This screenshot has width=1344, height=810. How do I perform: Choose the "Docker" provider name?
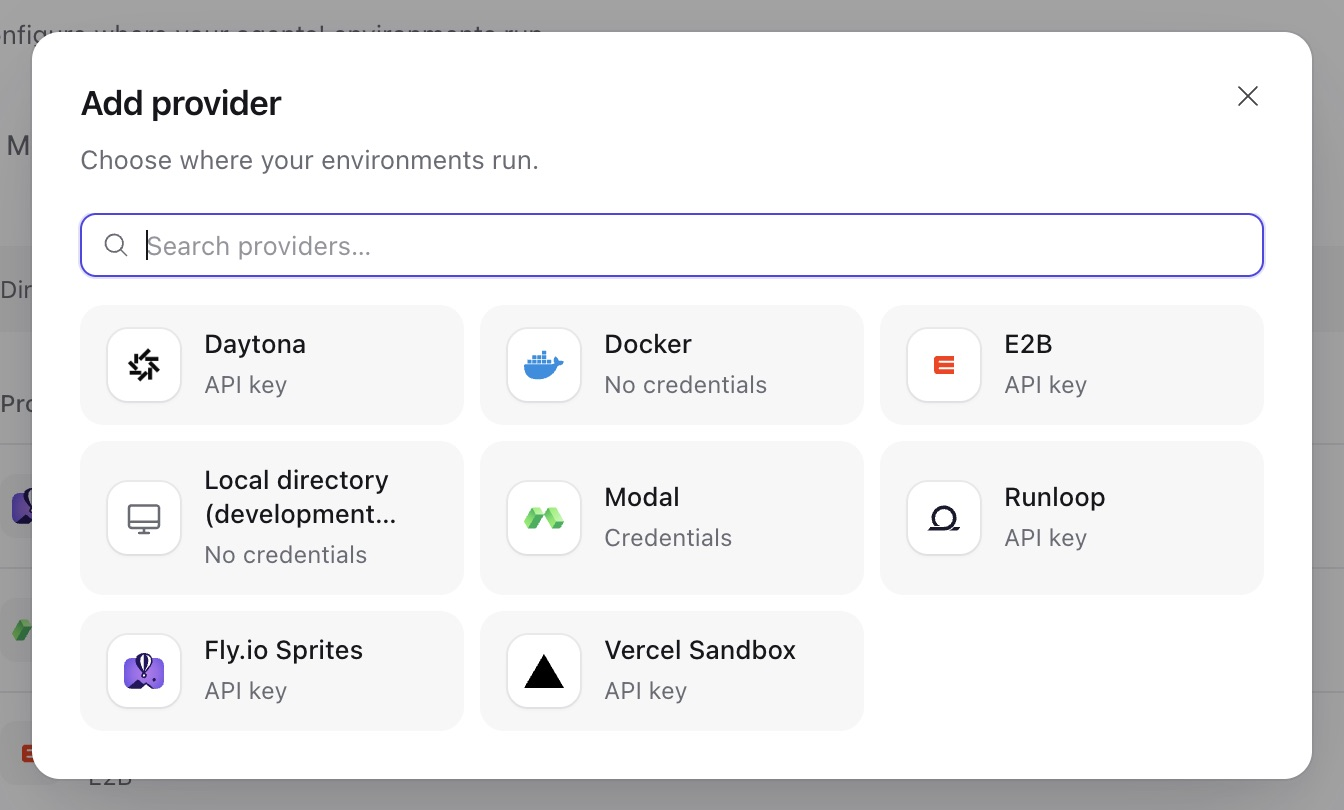[x=648, y=344]
